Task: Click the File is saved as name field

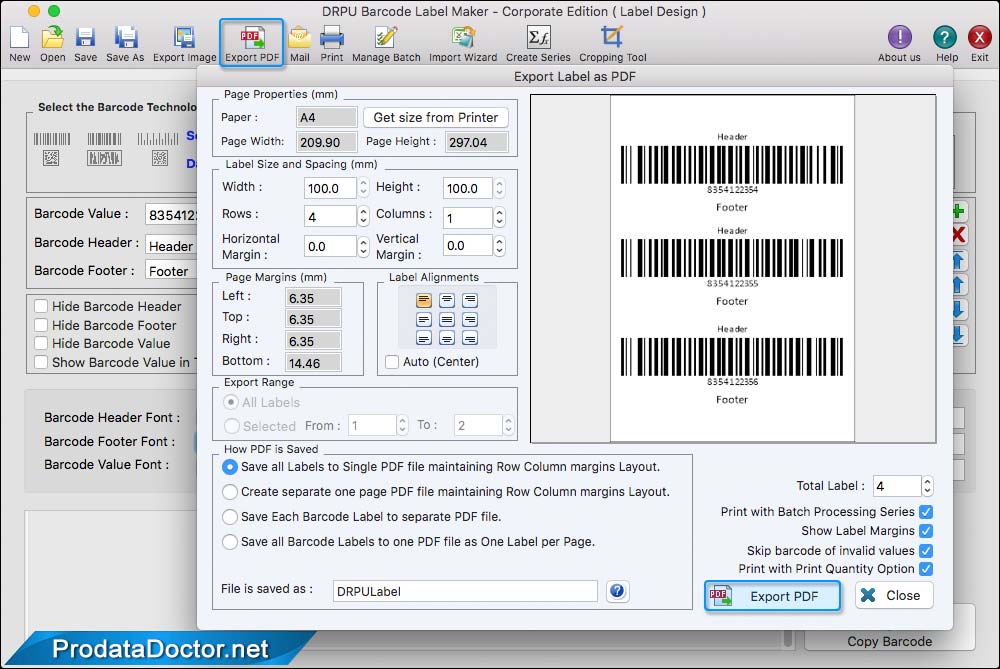Action: point(465,591)
